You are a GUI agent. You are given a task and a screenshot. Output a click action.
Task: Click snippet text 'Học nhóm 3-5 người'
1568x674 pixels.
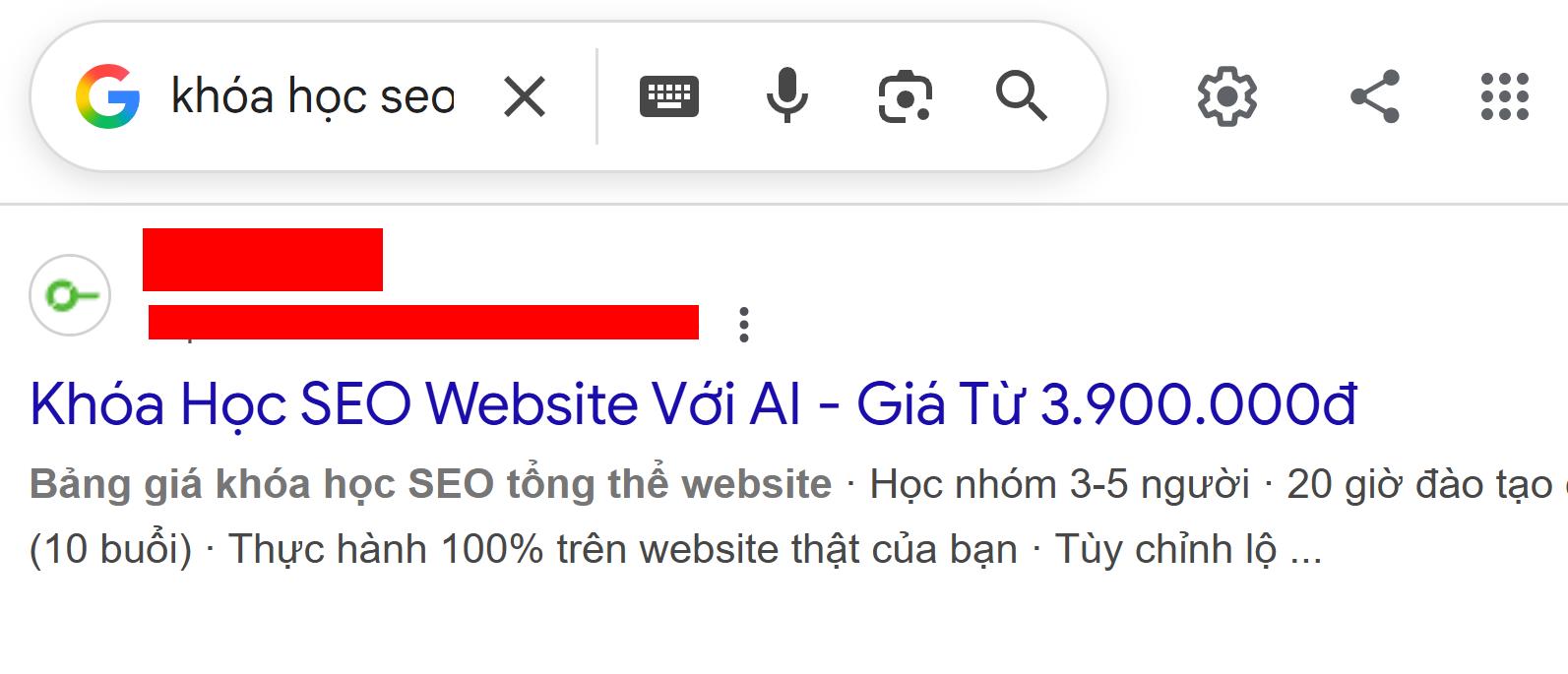coord(1059,484)
